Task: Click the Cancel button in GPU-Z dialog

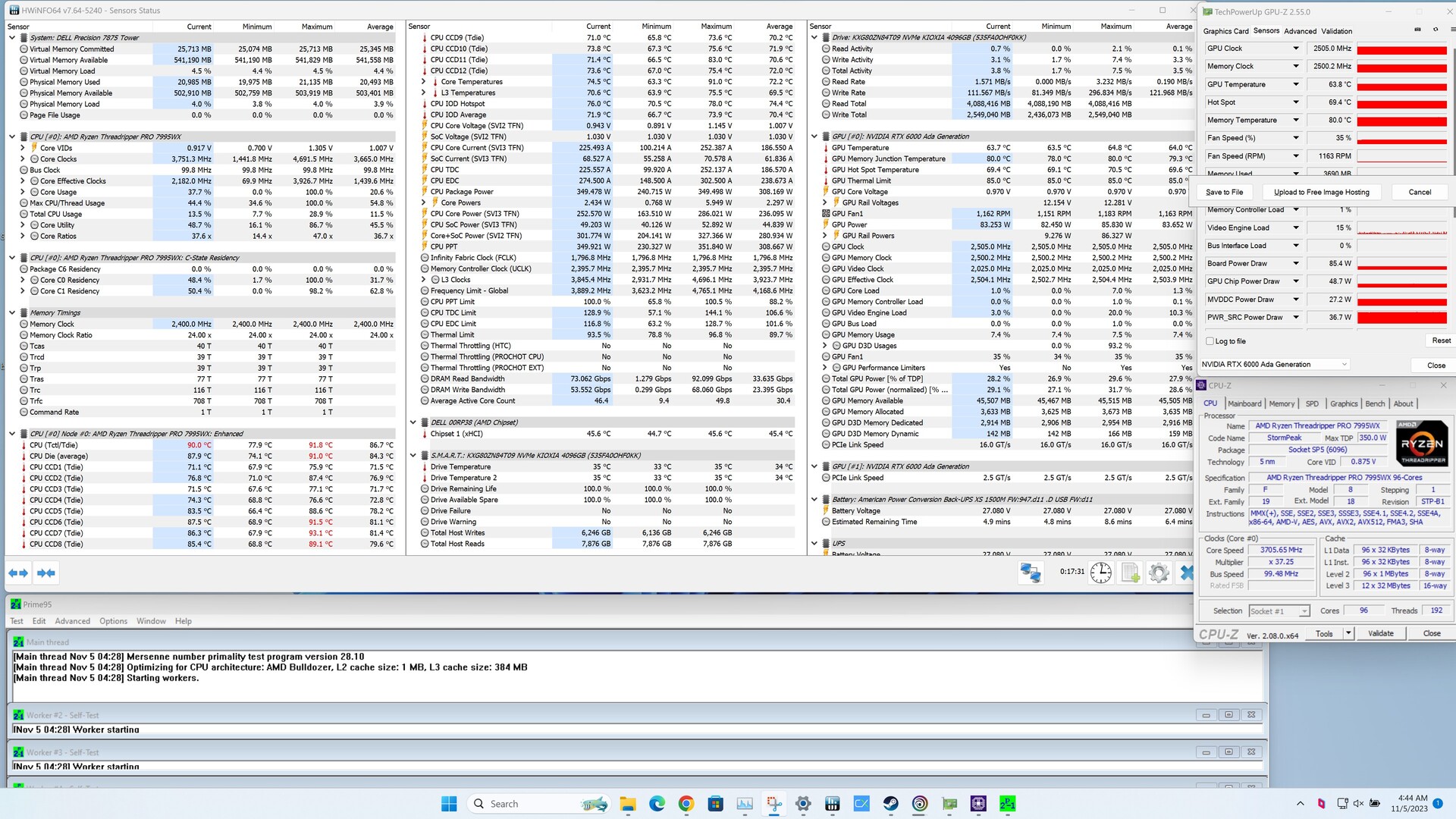Action: point(1420,193)
